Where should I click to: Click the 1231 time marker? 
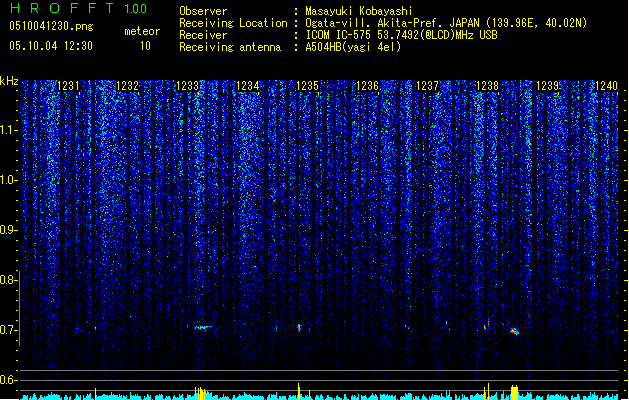[68, 86]
